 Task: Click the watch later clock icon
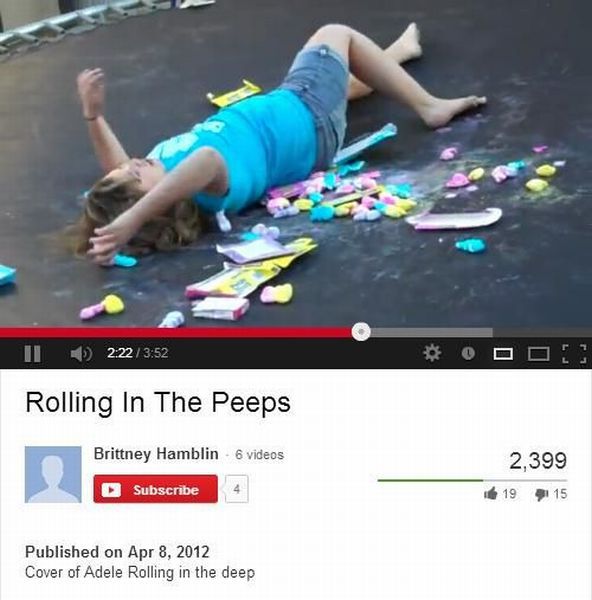point(468,353)
